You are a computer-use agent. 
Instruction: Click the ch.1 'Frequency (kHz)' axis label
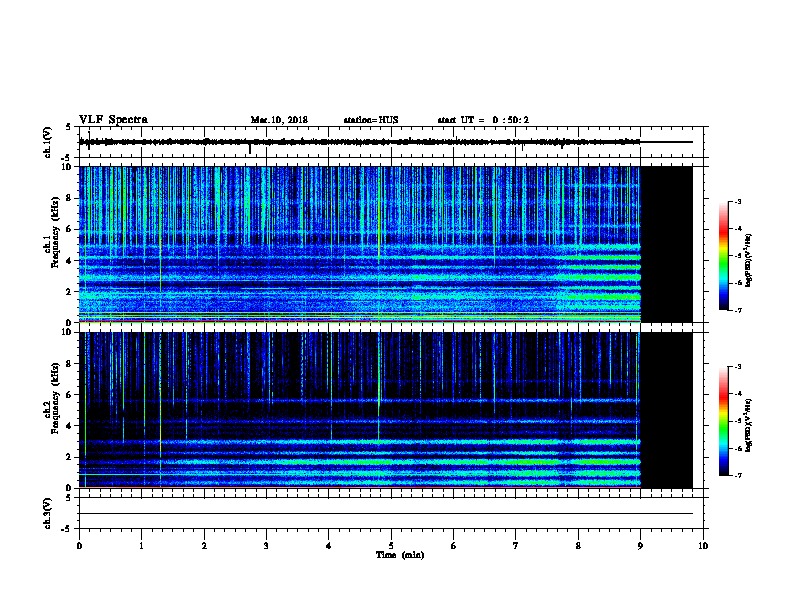click(x=55, y=233)
